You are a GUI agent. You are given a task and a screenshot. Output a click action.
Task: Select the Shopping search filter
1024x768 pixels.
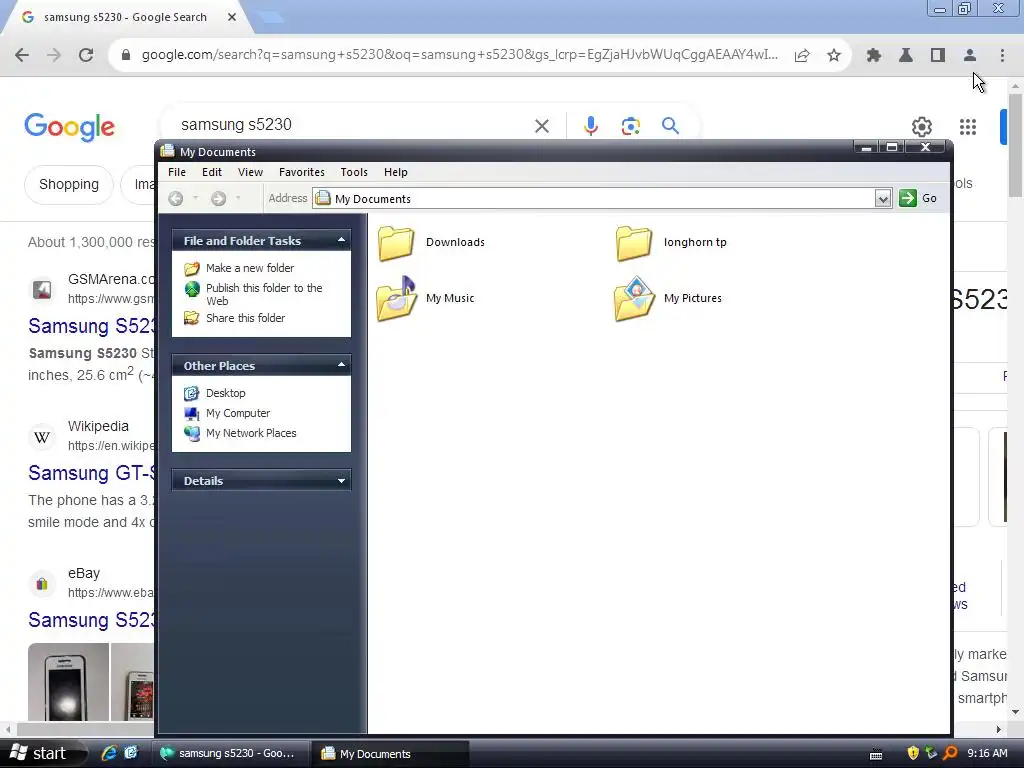point(69,185)
